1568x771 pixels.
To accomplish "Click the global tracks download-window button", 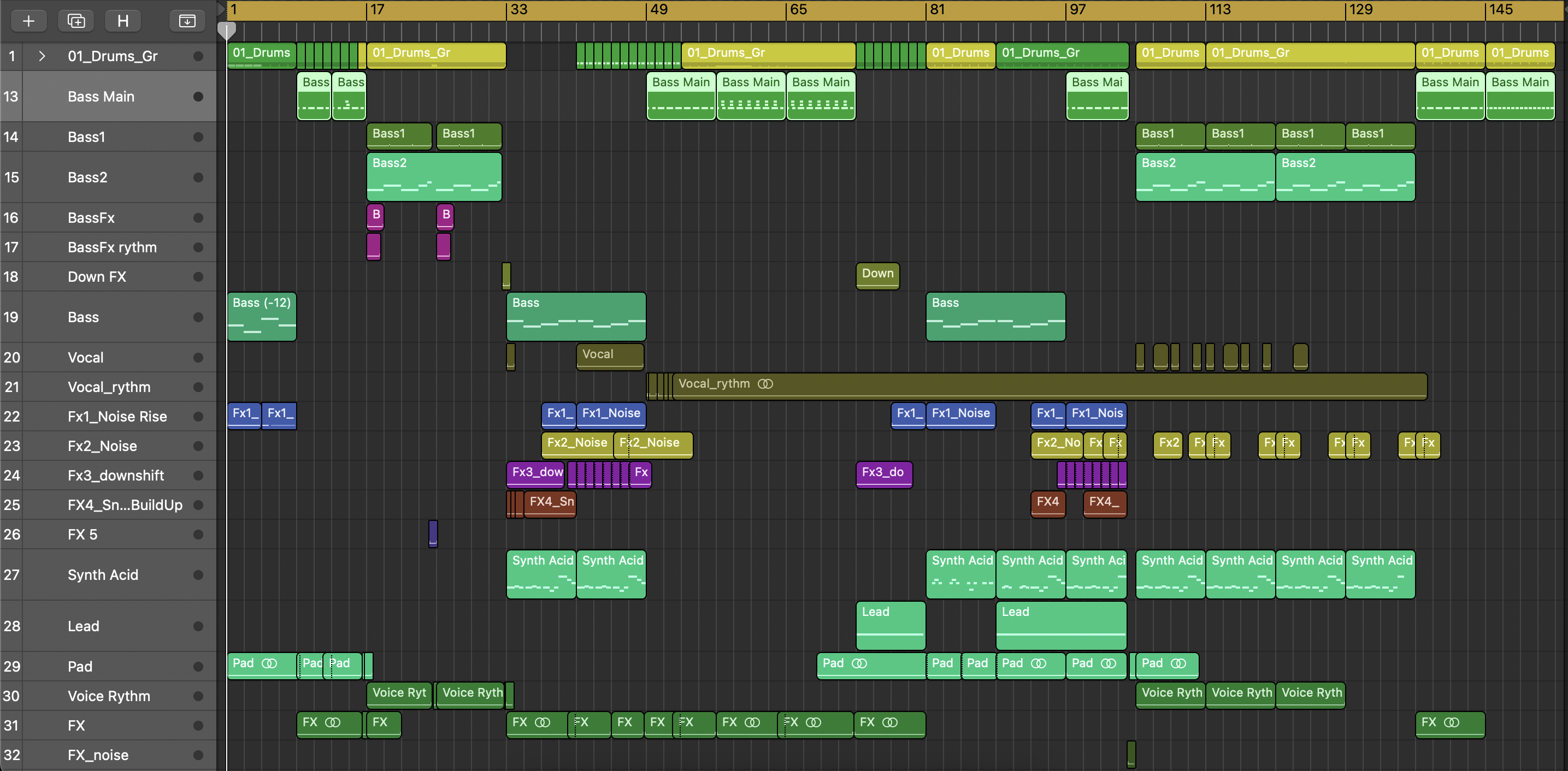I will coord(187,21).
